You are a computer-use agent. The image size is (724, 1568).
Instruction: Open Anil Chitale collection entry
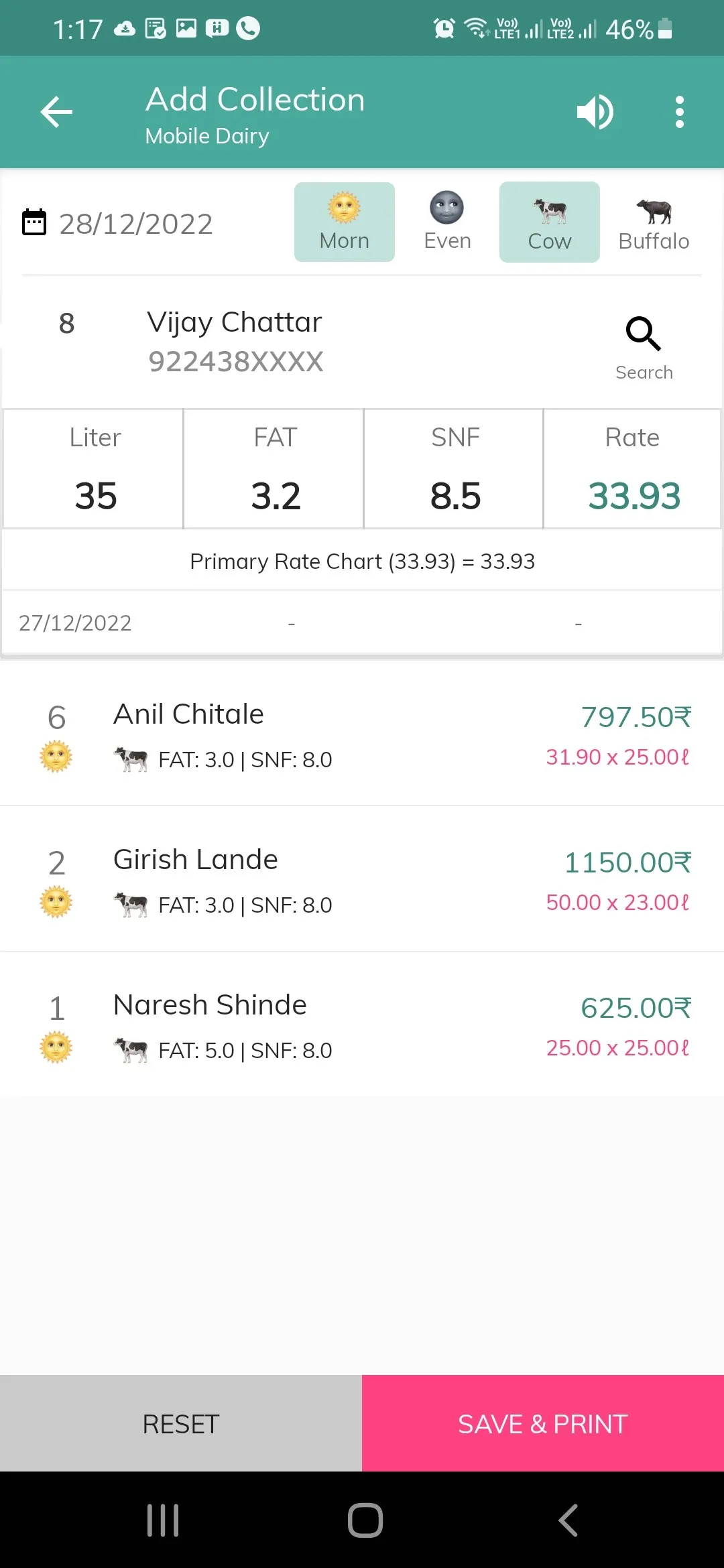click(x=362, y=734)
